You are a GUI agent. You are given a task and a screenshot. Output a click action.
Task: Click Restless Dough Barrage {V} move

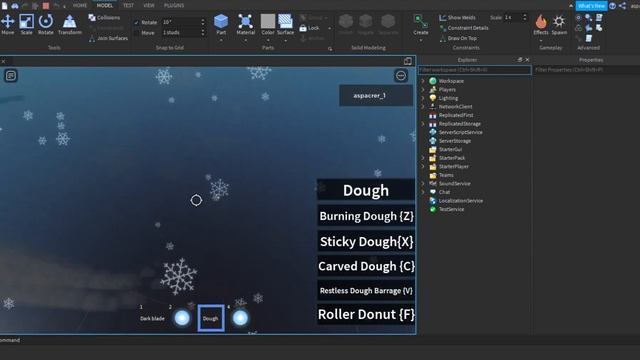pyautogui.click(x=366, y=291)
